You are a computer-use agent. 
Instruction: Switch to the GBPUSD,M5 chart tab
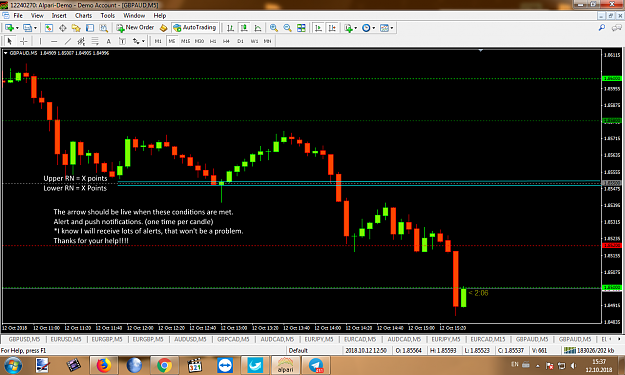pos(24,339)
